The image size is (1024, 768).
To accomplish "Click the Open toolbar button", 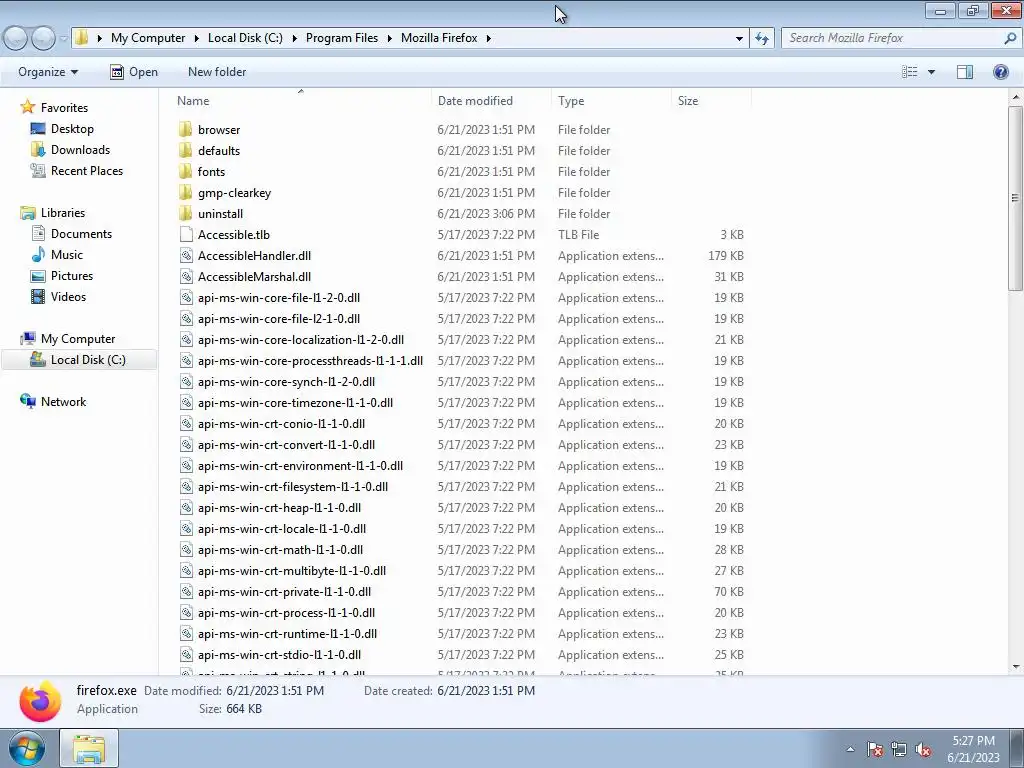I will coord(134,72).
